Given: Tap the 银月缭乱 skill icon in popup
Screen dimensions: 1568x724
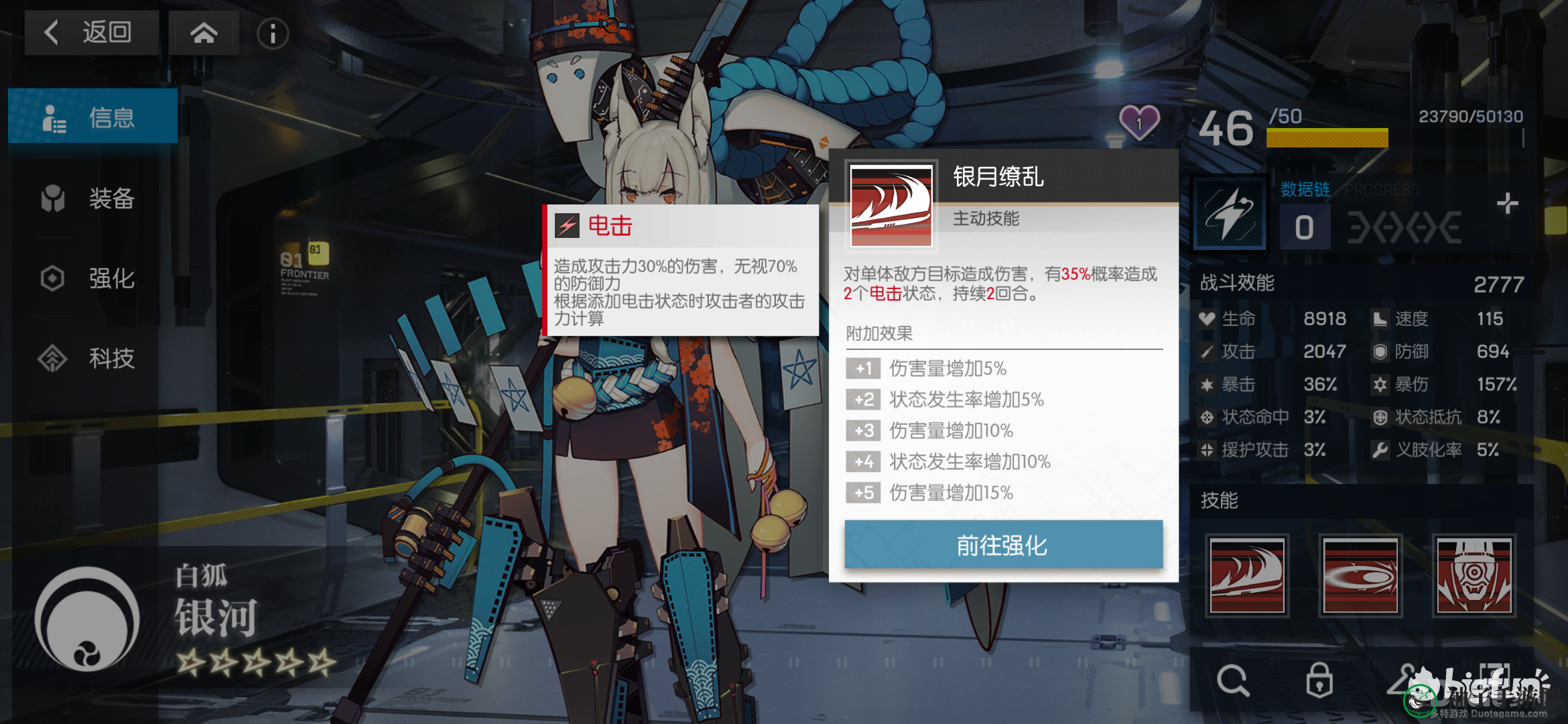Looking at the screenshot, I should tap(891, 205).
